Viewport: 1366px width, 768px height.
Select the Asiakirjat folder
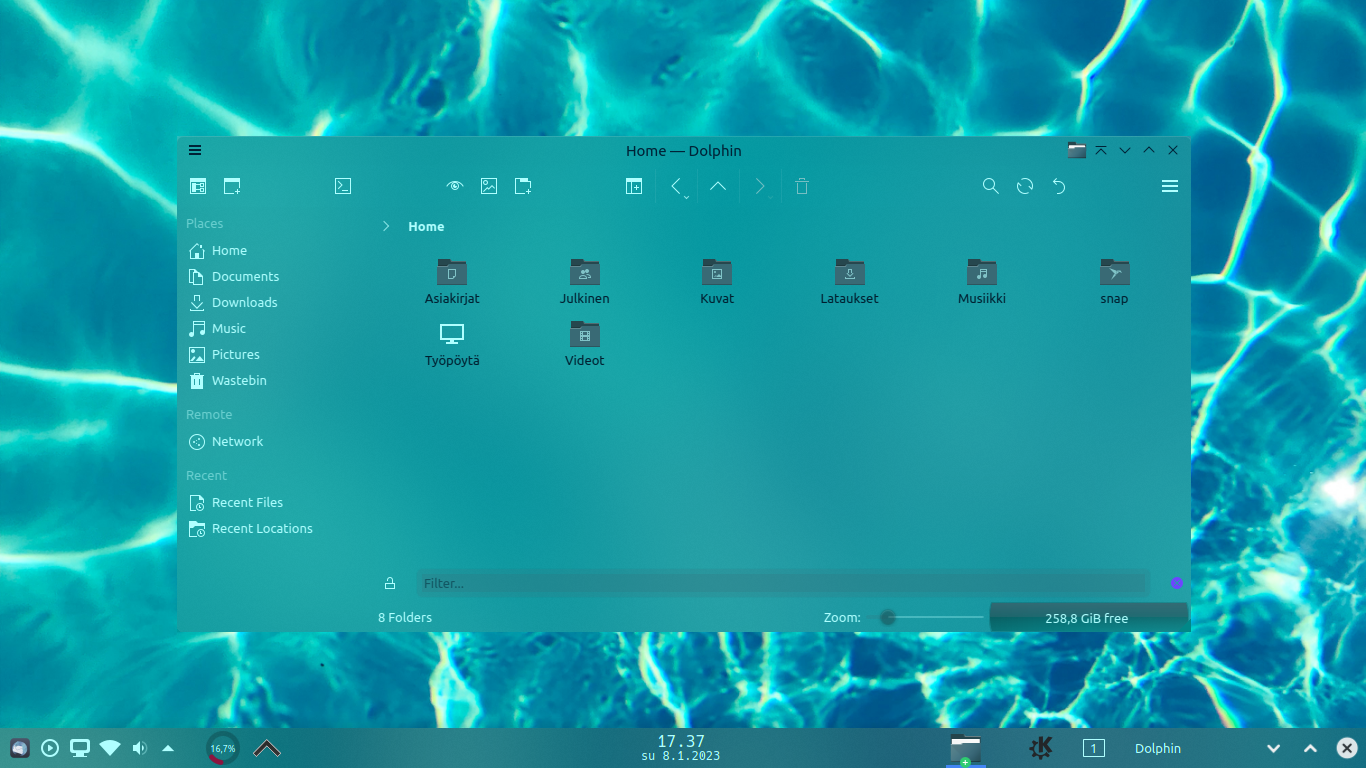452,282
